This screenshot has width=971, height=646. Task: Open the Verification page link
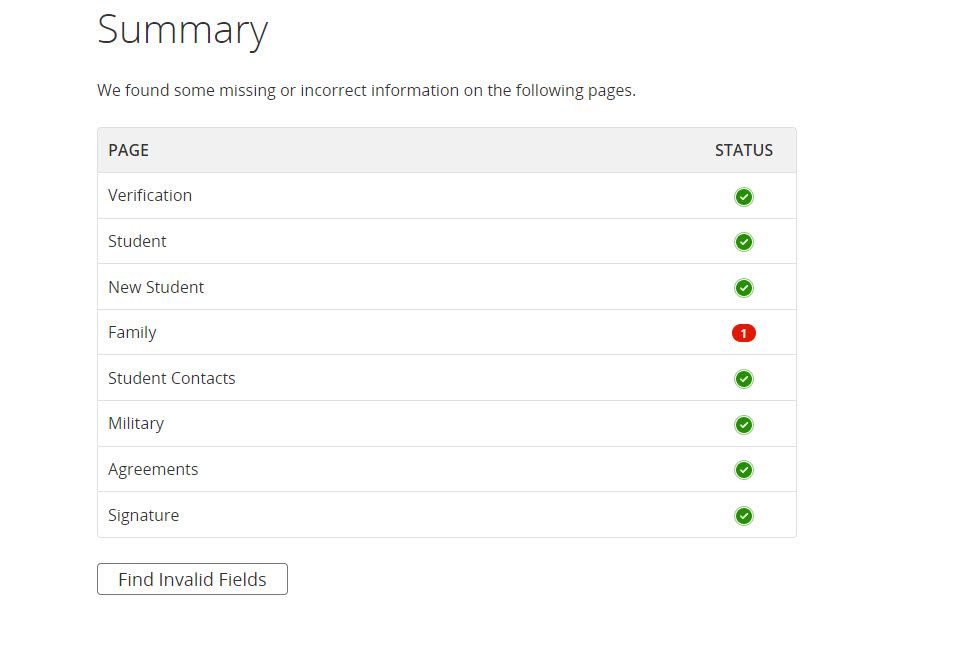click(x=150, y=195)
